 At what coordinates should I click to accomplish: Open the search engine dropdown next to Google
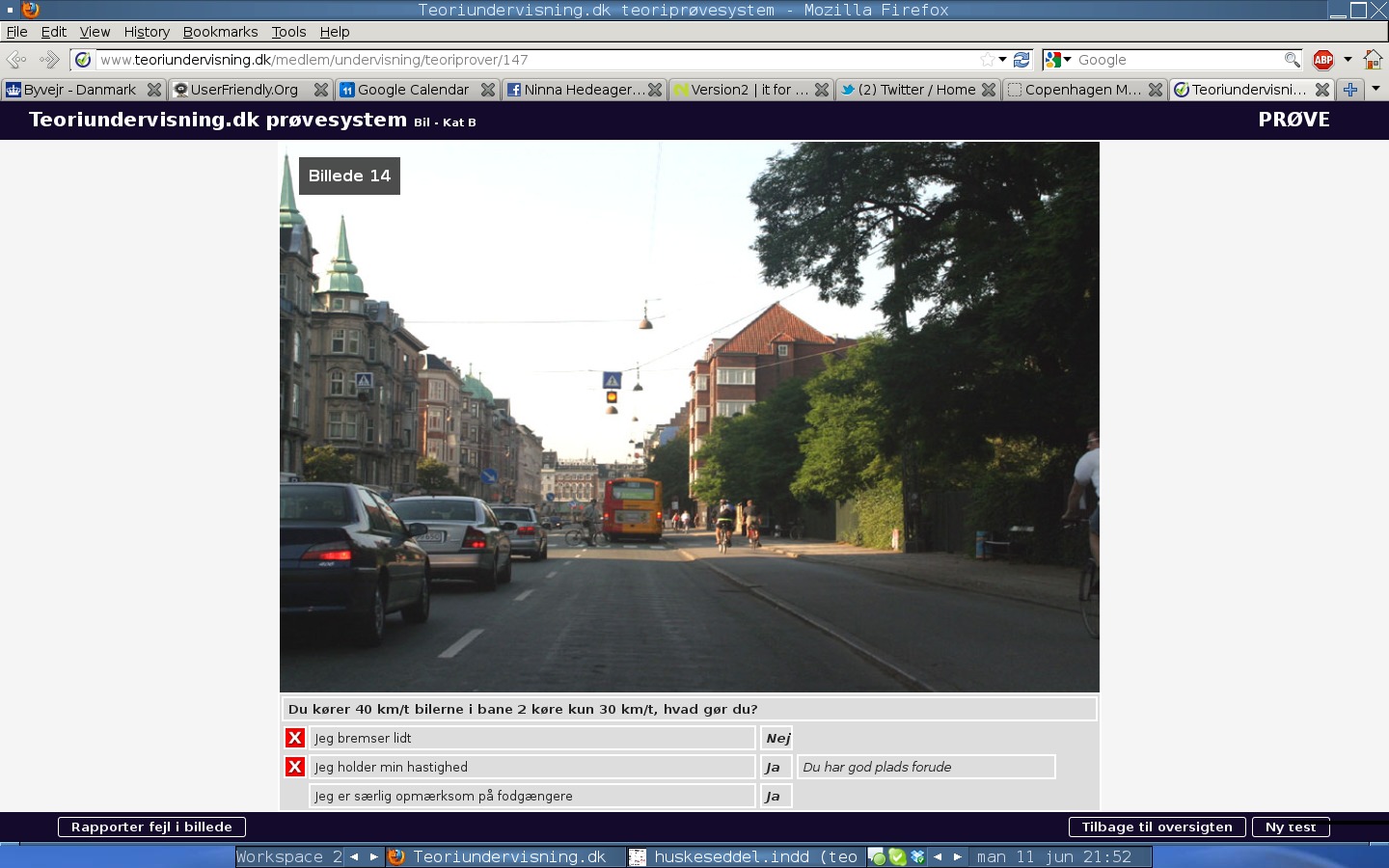coord(1058,60)
